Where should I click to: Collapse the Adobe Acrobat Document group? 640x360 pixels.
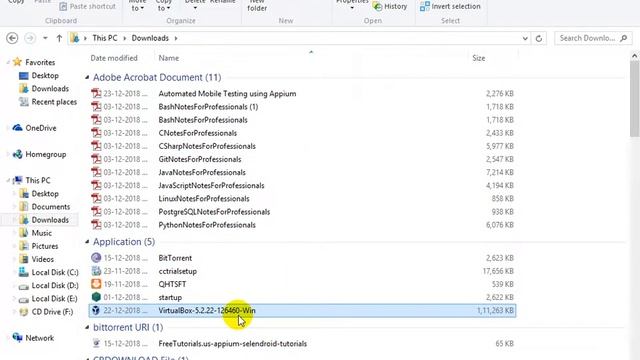(87, 77)
